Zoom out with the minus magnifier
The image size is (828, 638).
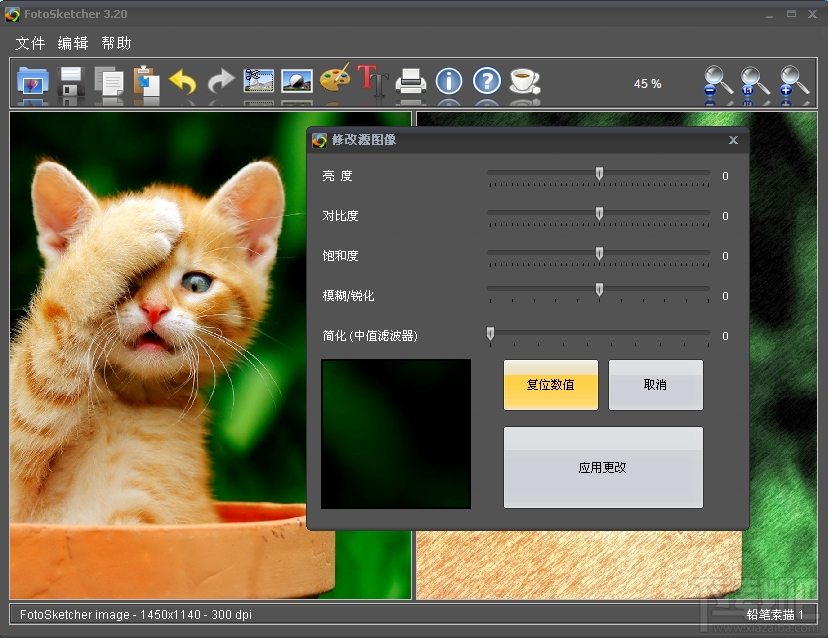click(718, 81)
